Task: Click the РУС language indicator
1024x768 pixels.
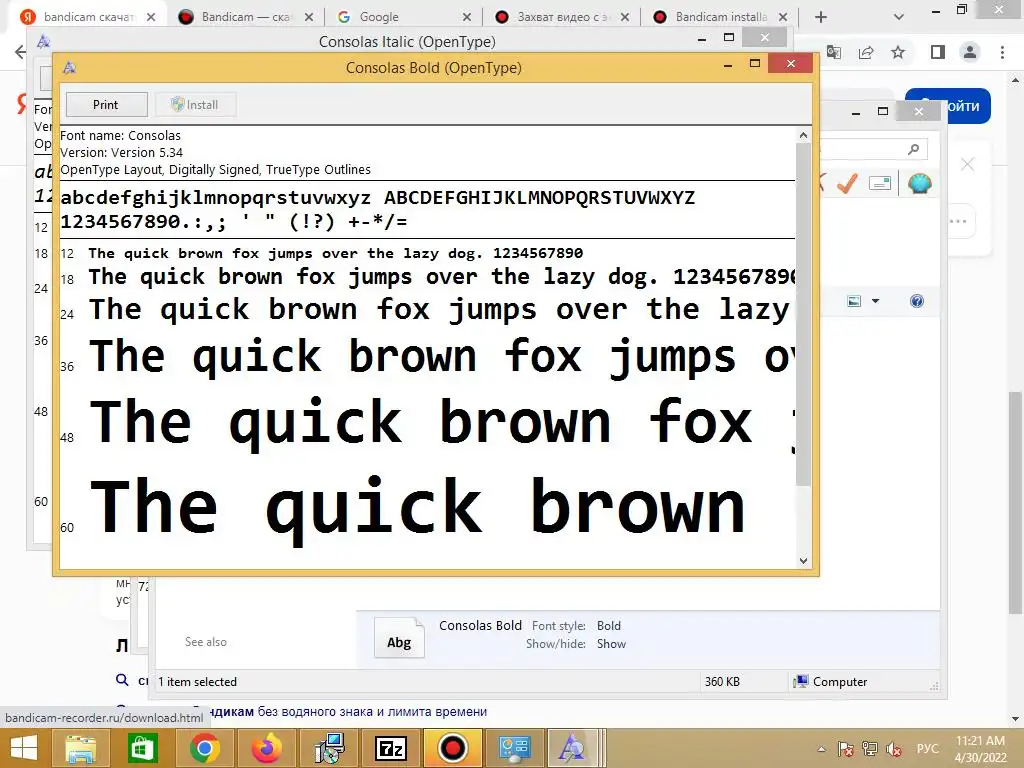Action: coord(927,749)
